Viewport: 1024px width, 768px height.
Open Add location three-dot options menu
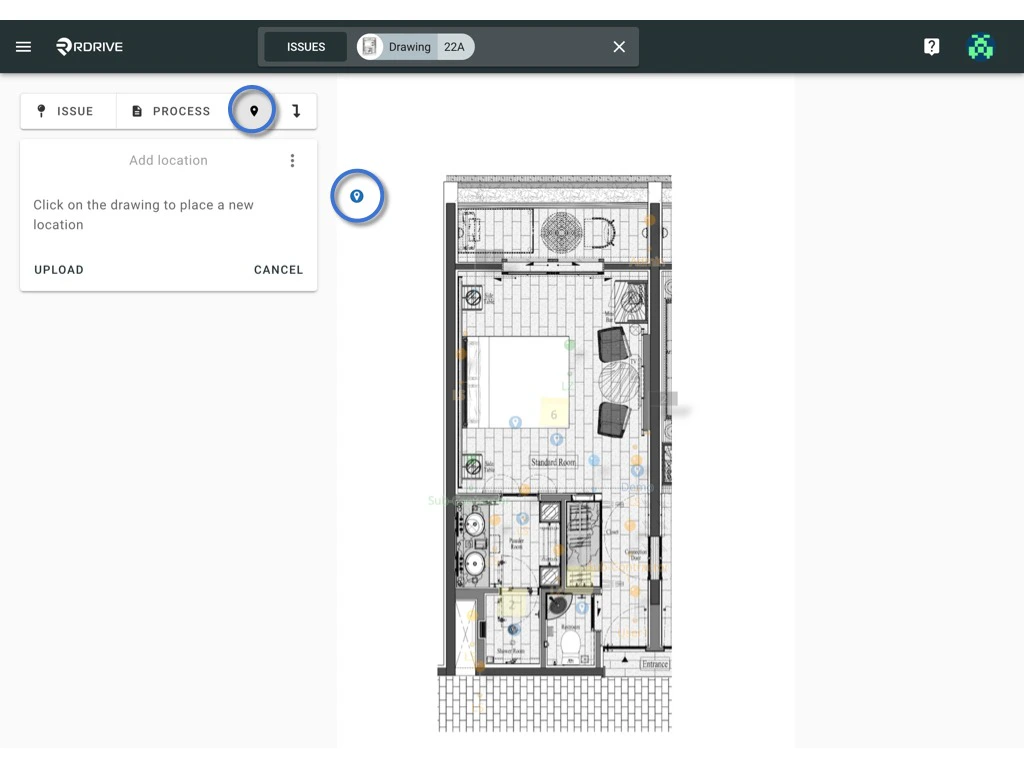tap(292, 161)
